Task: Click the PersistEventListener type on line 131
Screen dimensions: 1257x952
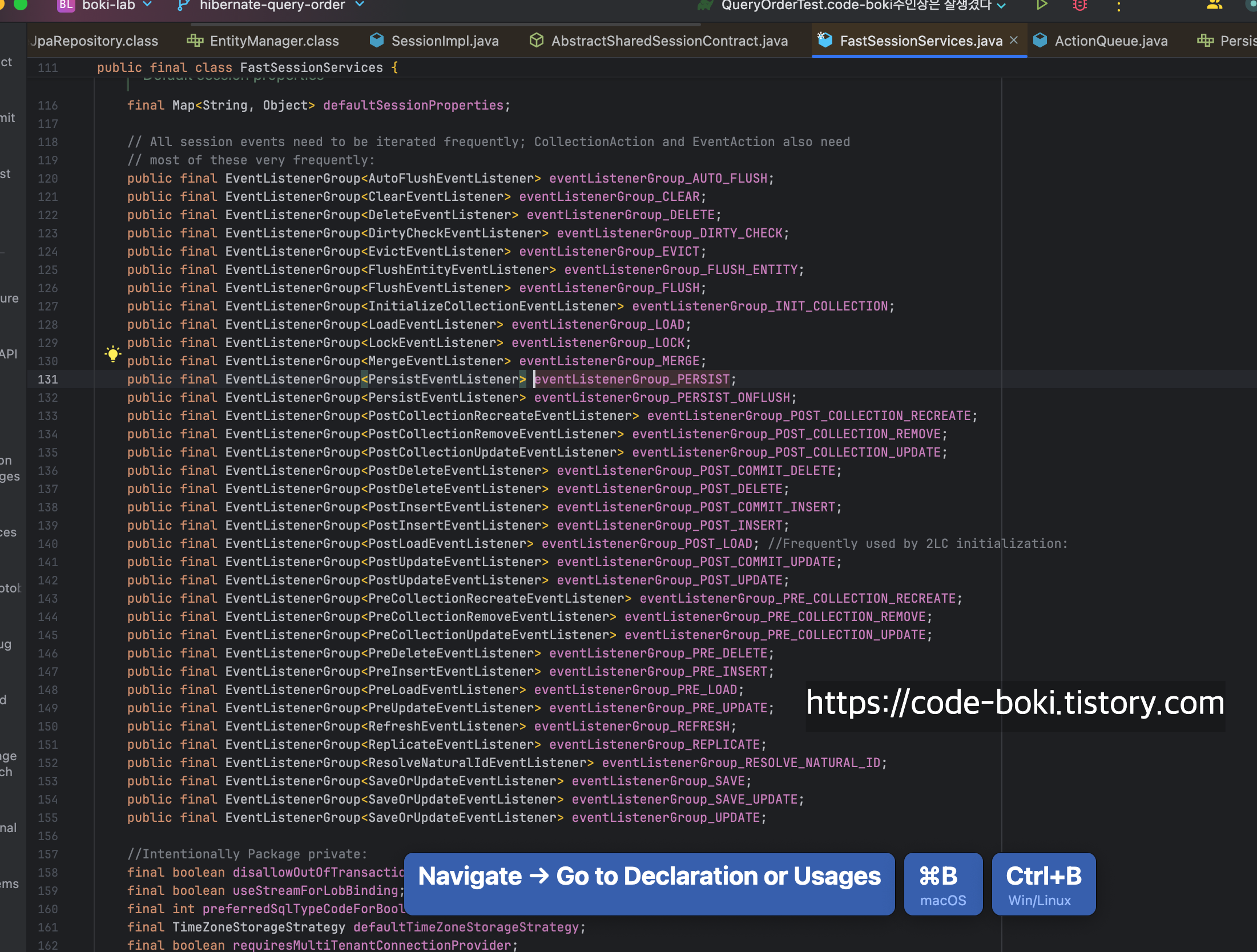Action: pos(444,379)
